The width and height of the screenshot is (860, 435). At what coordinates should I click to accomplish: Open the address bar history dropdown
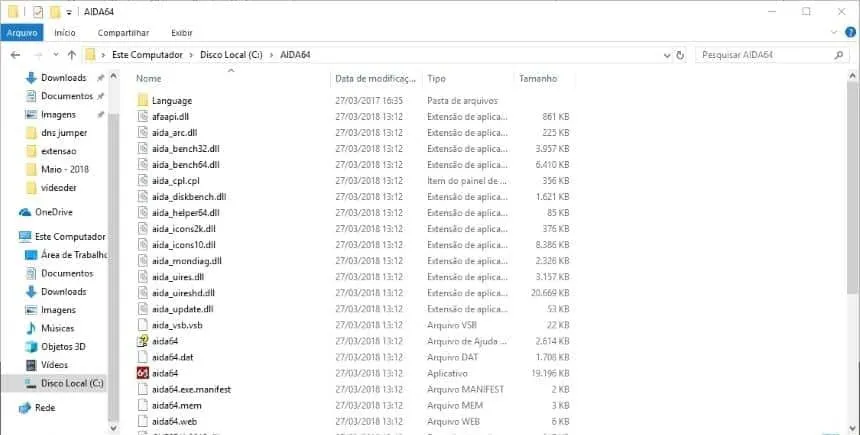coord(667,55)
